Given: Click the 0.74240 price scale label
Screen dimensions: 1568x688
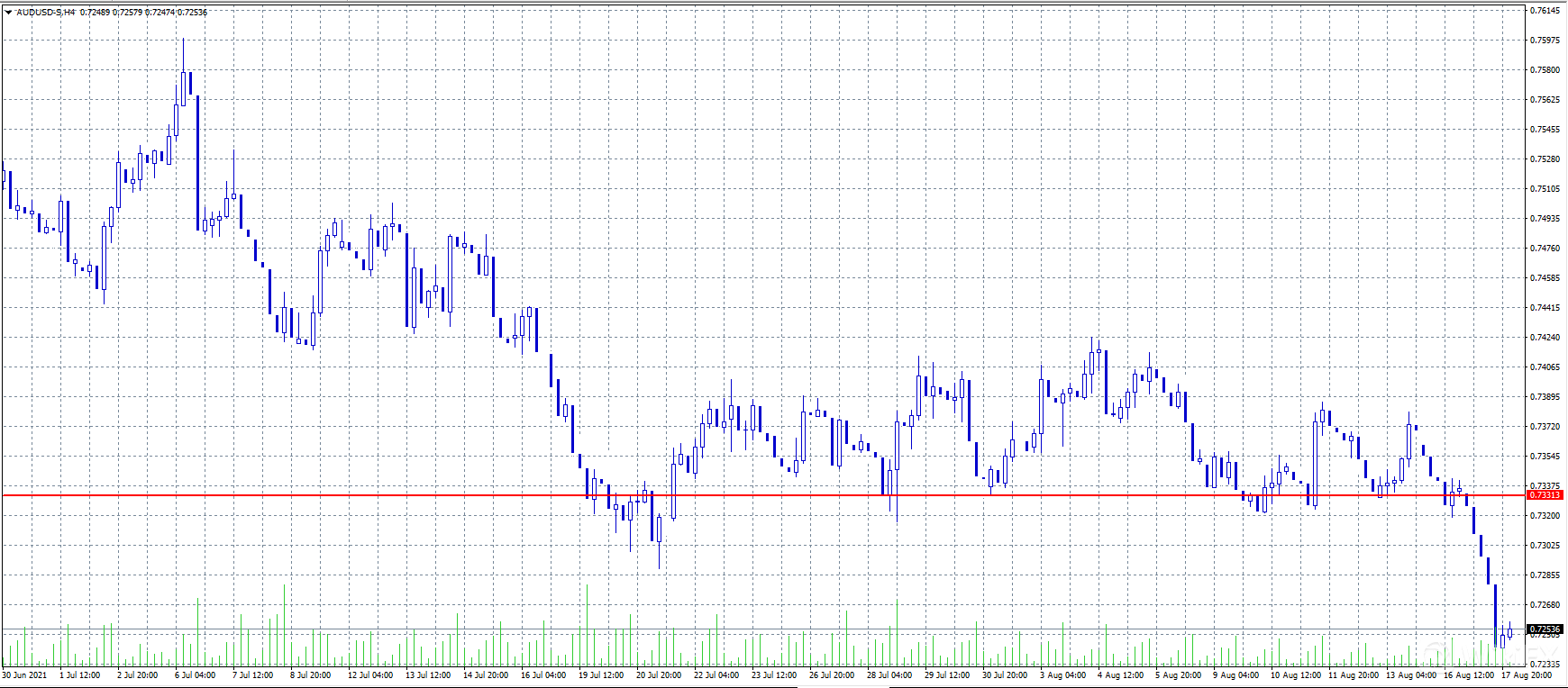Looking at the screenshot, I should 1545,338.
